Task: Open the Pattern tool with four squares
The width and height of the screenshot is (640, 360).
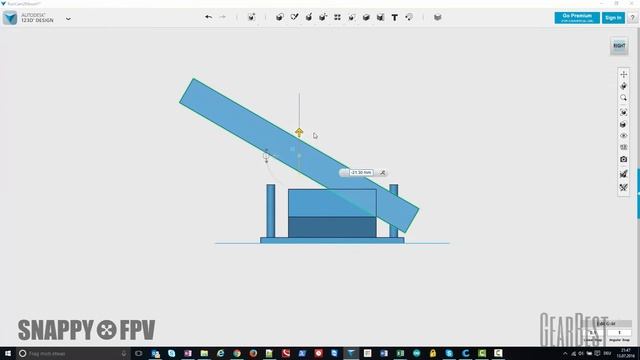Action: (337, 17)
